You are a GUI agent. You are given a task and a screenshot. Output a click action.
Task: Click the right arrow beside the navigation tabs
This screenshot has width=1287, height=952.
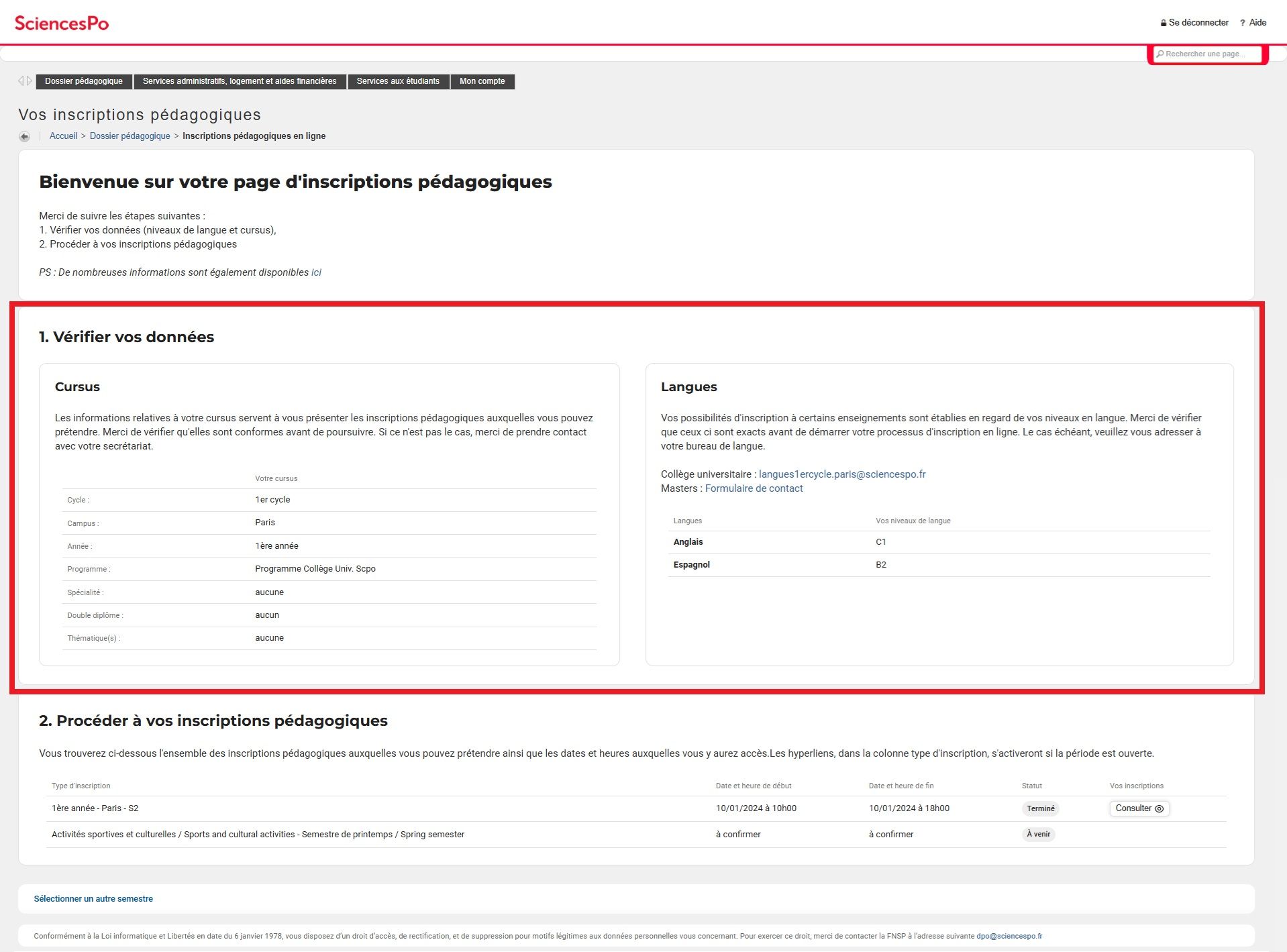click(x=30, y=80)
